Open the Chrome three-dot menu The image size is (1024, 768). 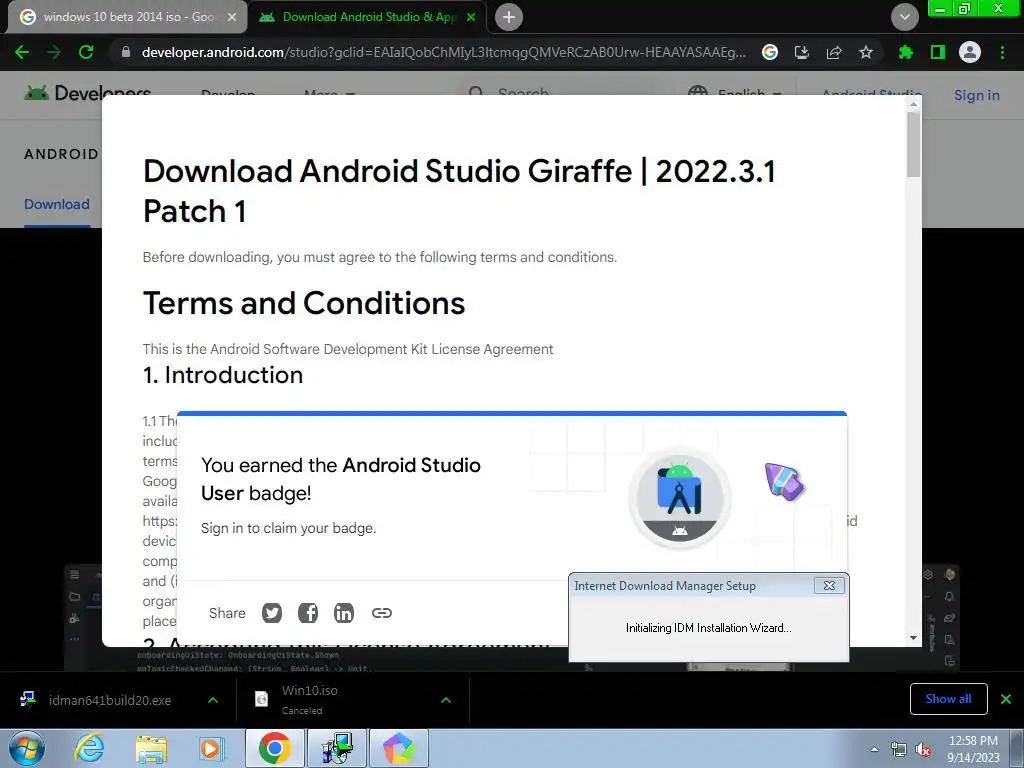1002,52
